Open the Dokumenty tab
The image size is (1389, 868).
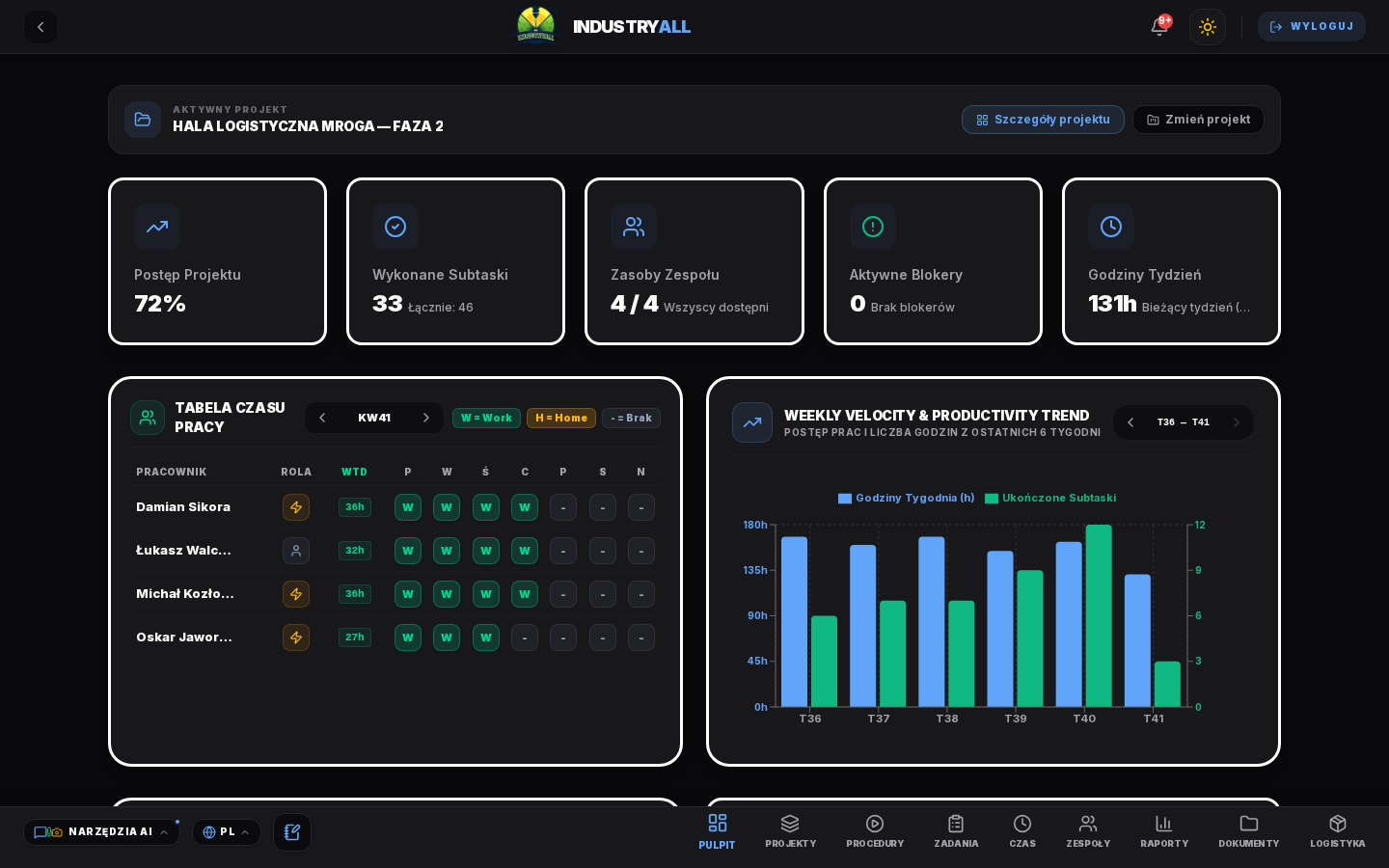tap(1249, 831)
